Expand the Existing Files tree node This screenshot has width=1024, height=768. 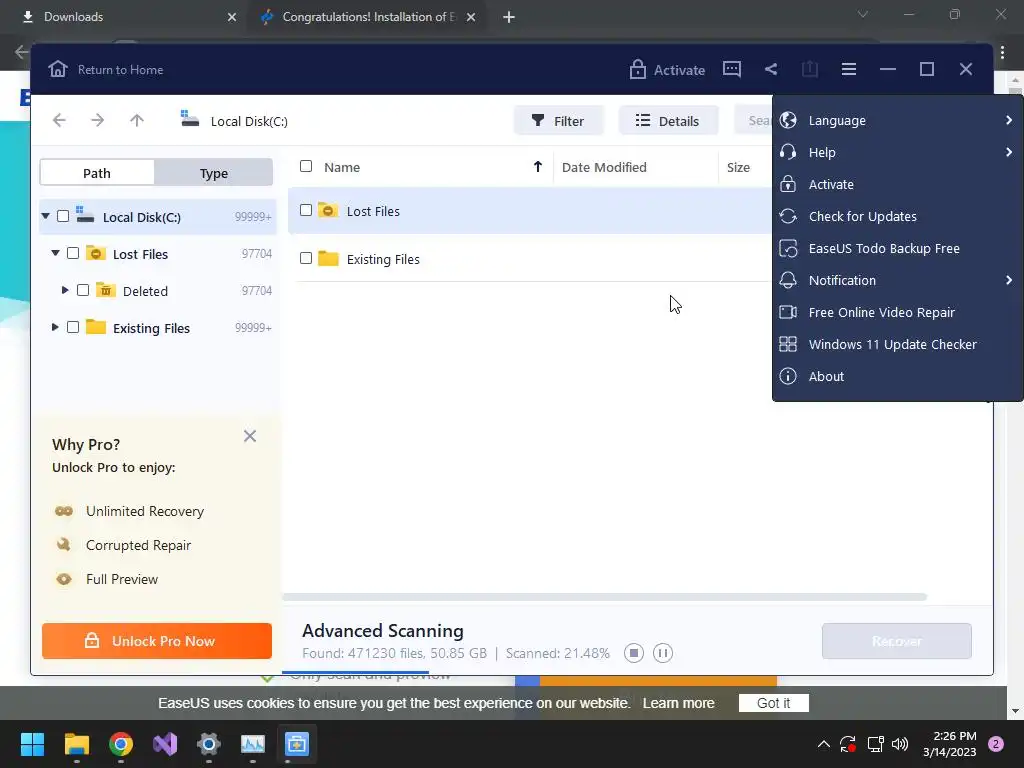tap(55, 327)
